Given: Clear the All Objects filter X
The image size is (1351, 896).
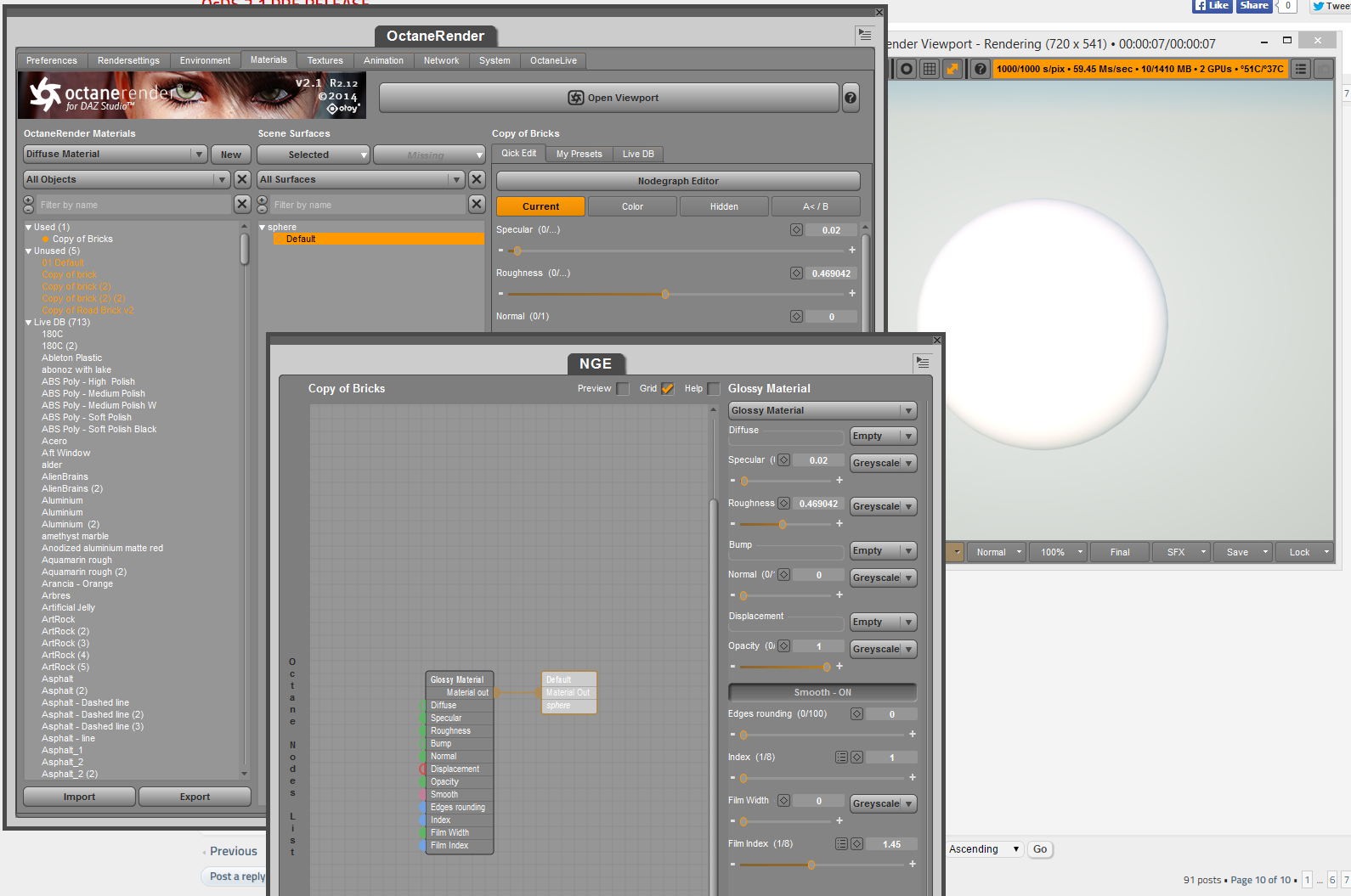Looking at the screenshot, I should (242, 179).
